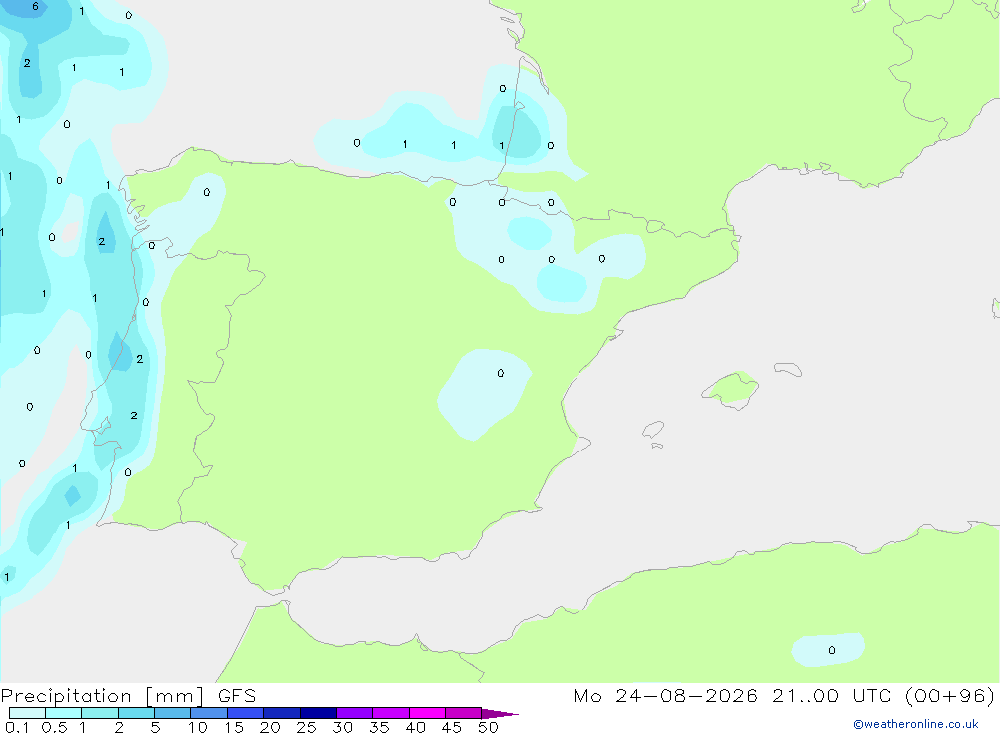Select the 20–25 mm legend color swatch
This screenshot has height=733, width=1000.
pyautogui.click(x=282, y=713)
